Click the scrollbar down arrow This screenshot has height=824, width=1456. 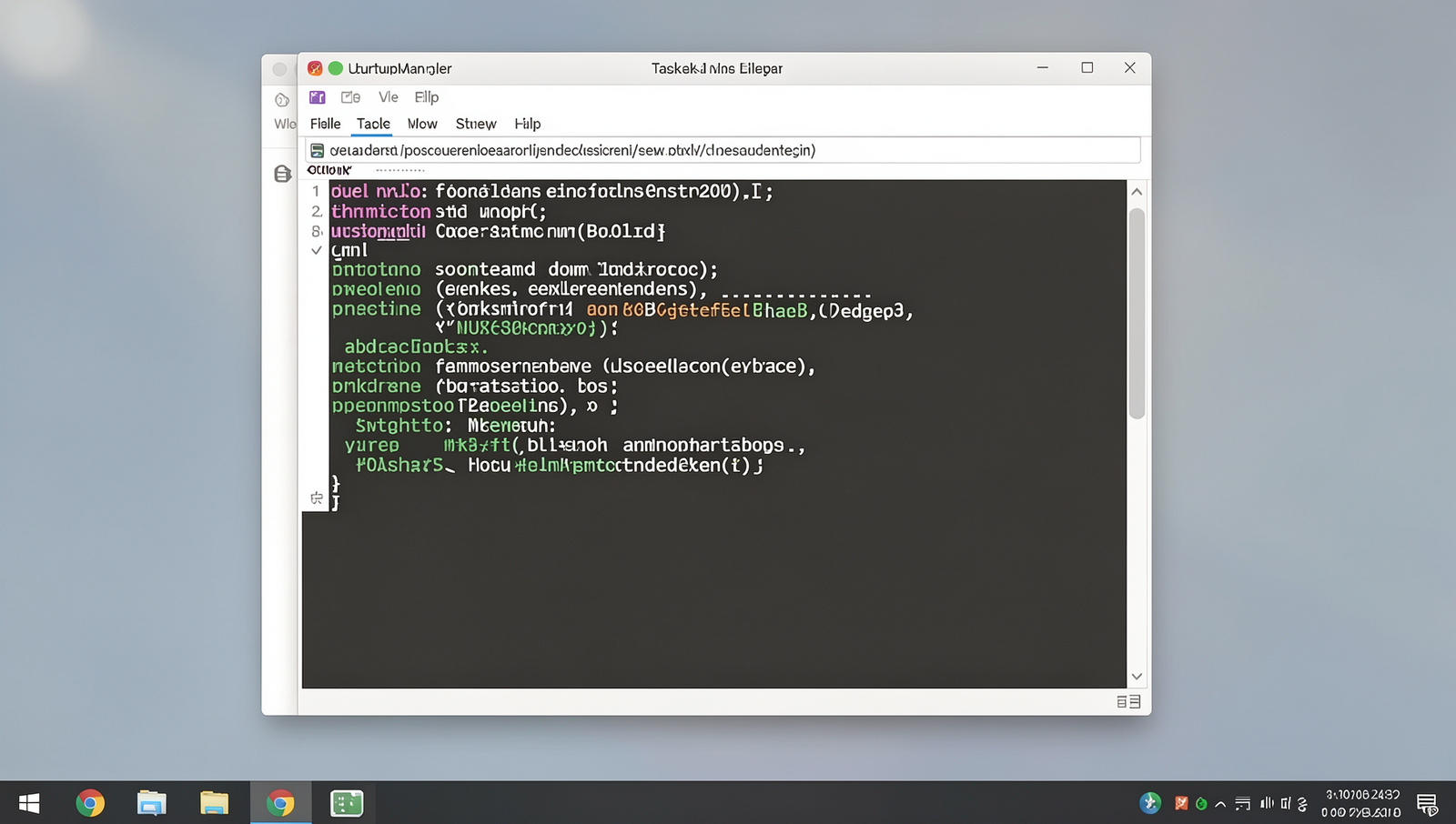pos(1137,677)
